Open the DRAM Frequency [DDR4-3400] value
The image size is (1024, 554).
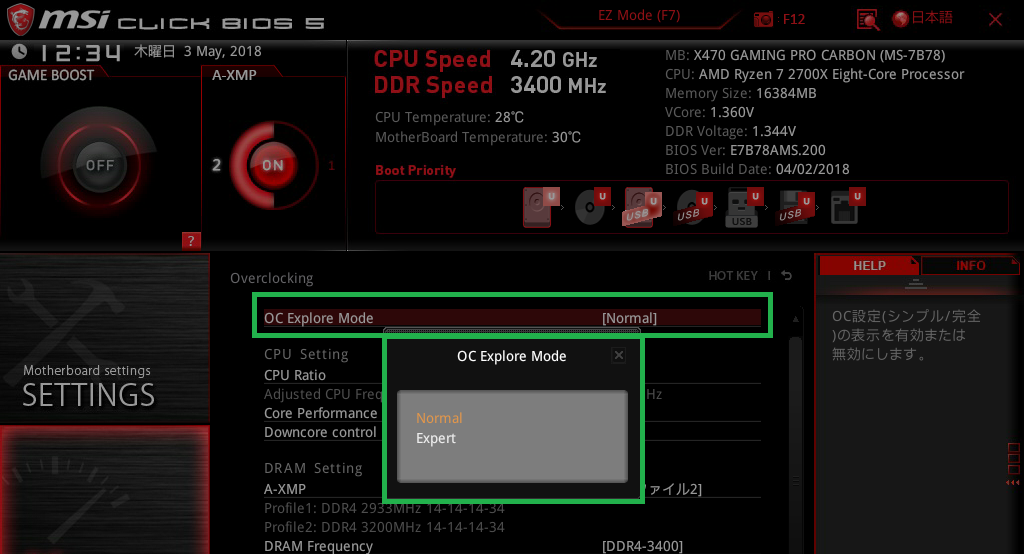click(642, 546)
